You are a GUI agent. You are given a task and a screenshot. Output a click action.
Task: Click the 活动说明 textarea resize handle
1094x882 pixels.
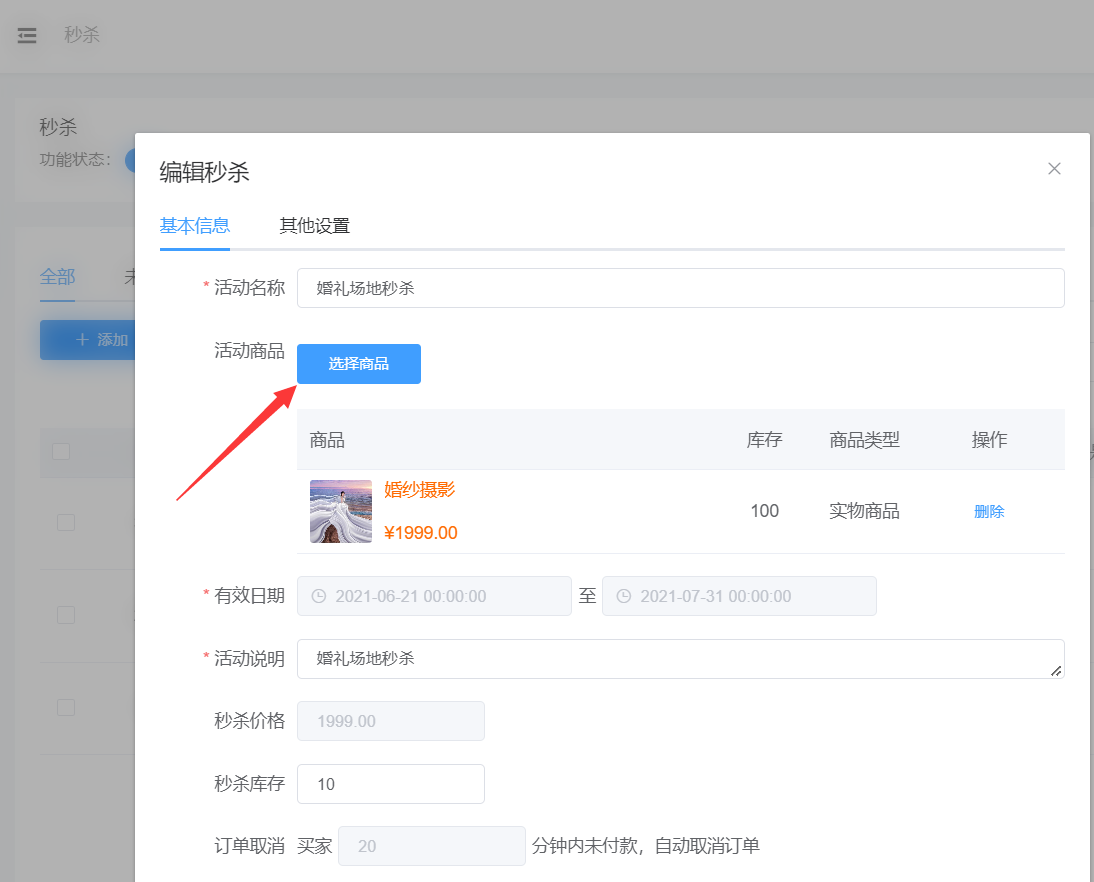(1056, 671)
